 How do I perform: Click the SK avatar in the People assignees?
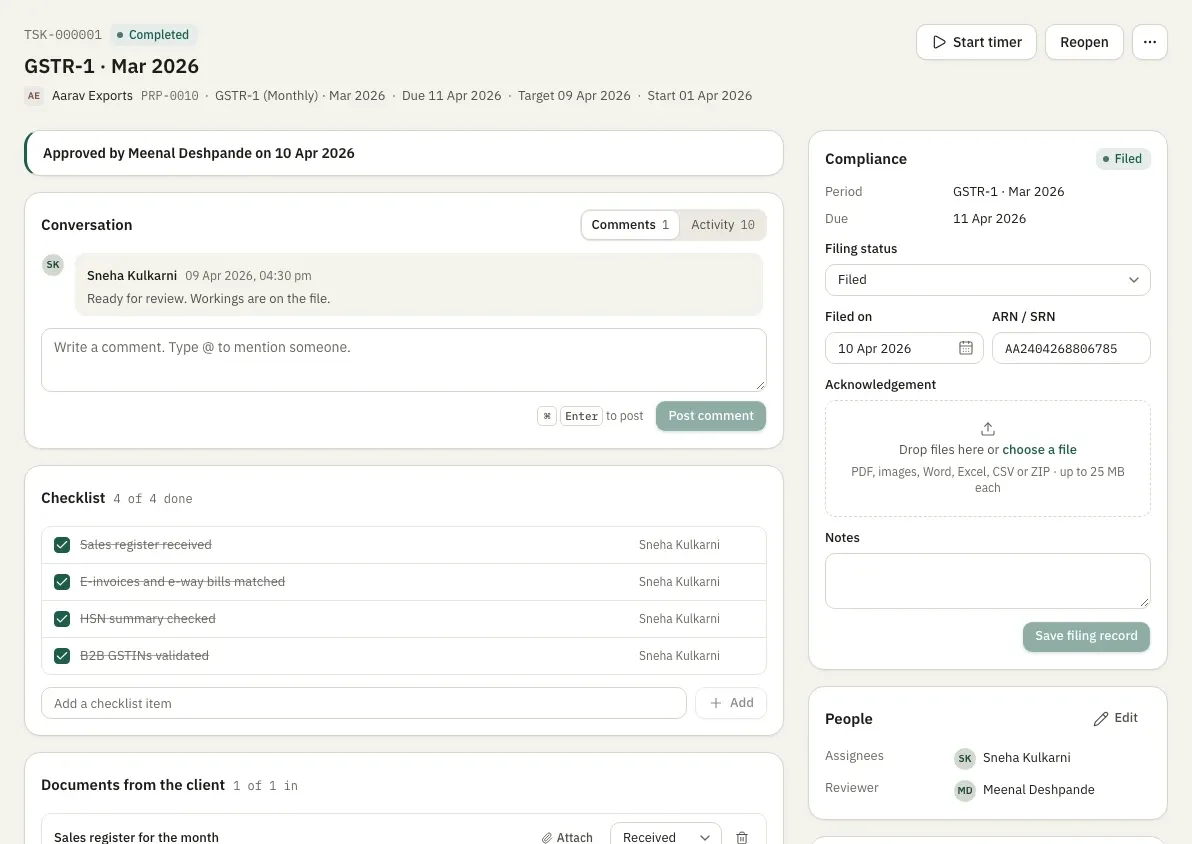(965, 758)
